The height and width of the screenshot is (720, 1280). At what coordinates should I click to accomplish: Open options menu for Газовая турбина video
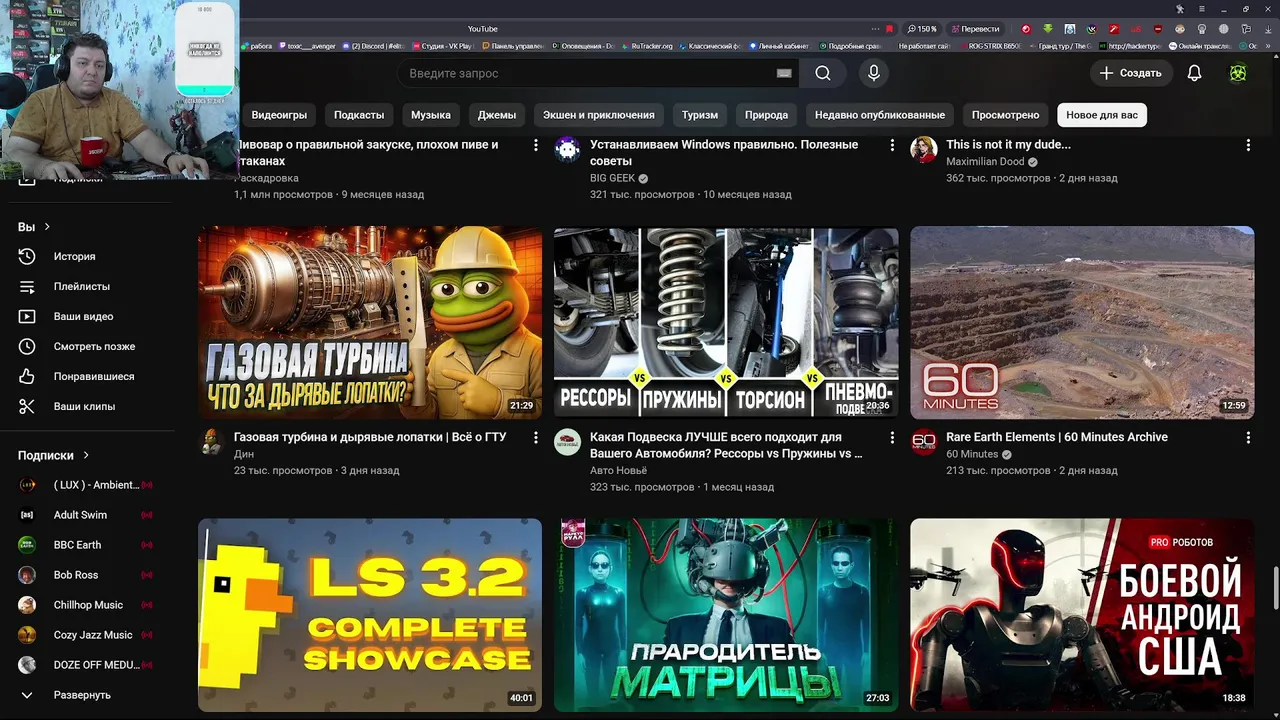(x=536, y=438)
